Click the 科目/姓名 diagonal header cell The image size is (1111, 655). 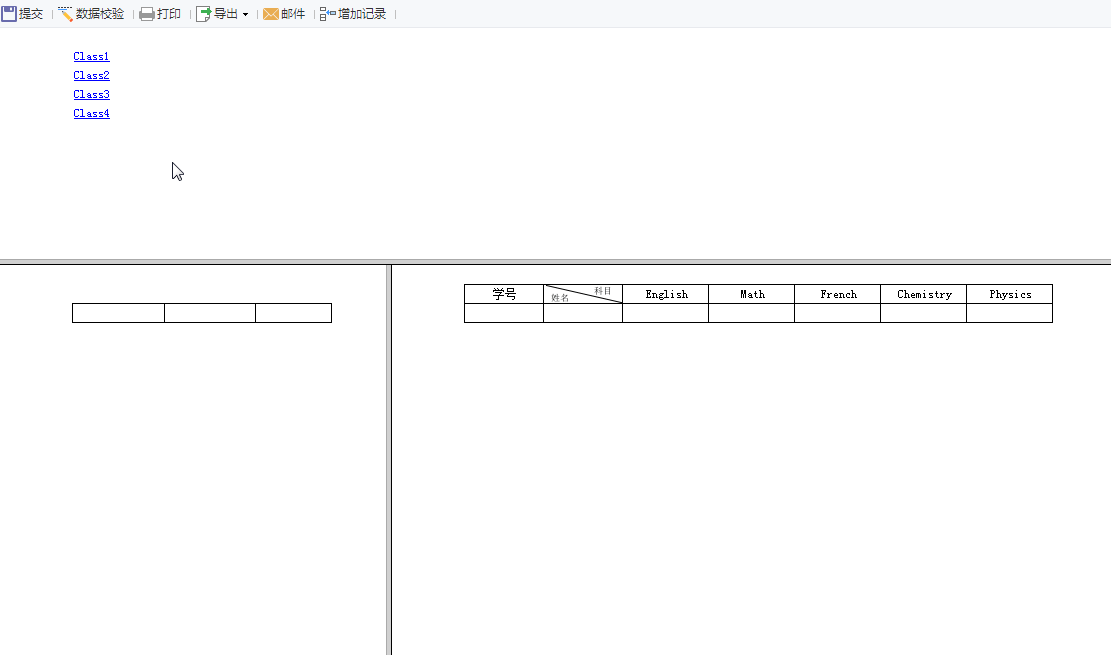coord(583,294)
